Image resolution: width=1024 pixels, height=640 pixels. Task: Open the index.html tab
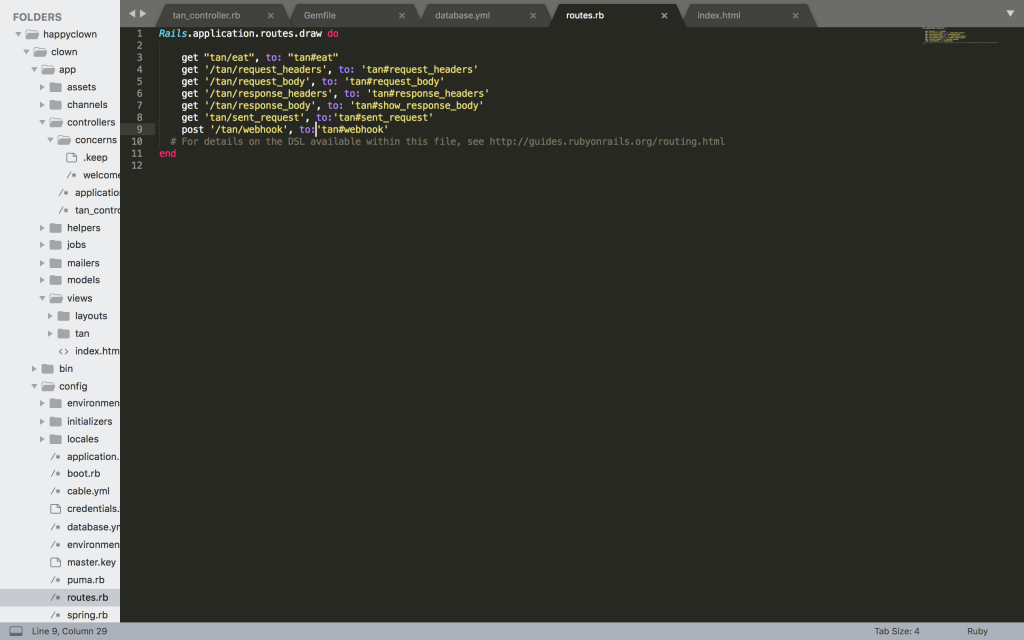tap(718, 15)
